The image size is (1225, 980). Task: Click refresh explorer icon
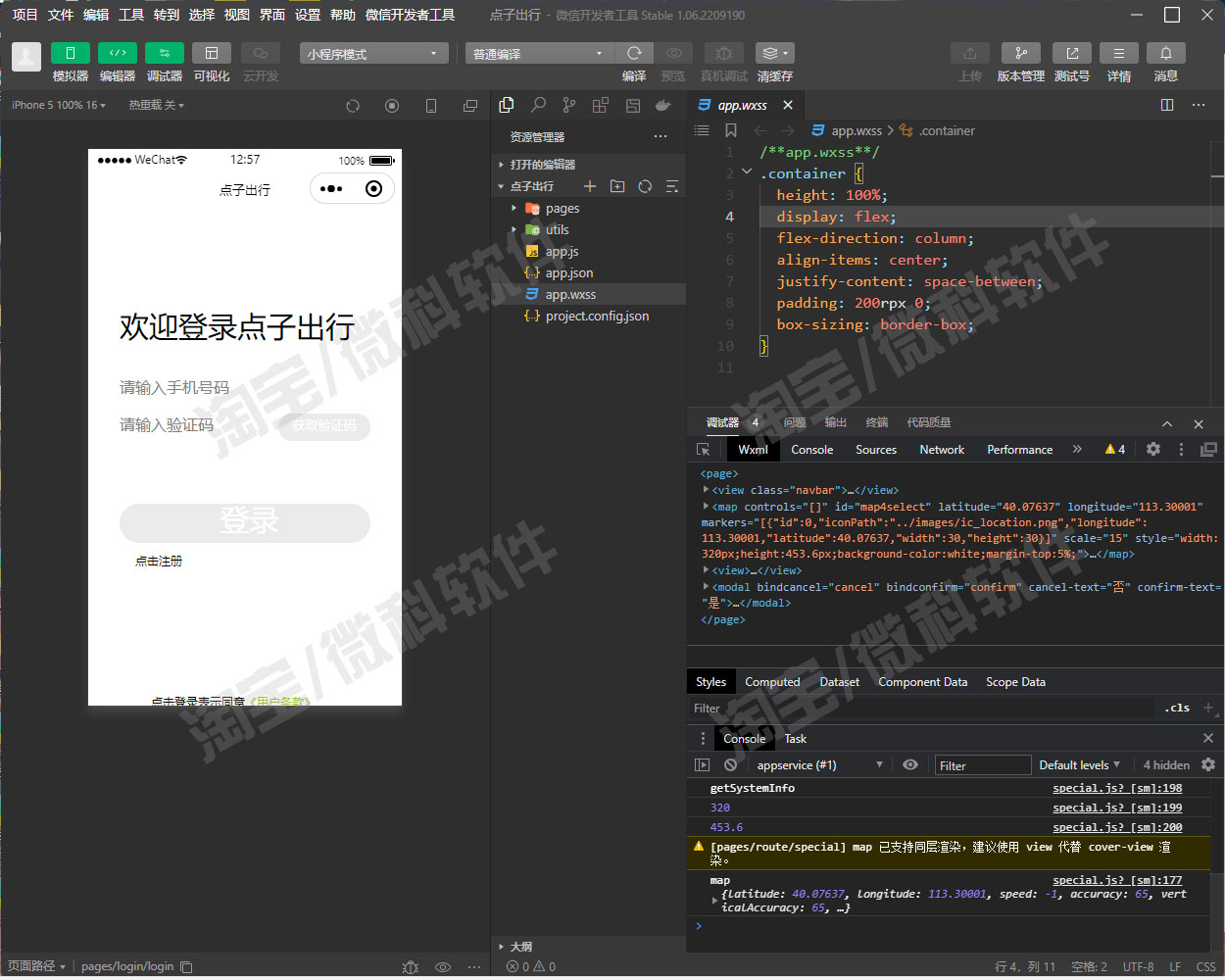coord(645,186)
